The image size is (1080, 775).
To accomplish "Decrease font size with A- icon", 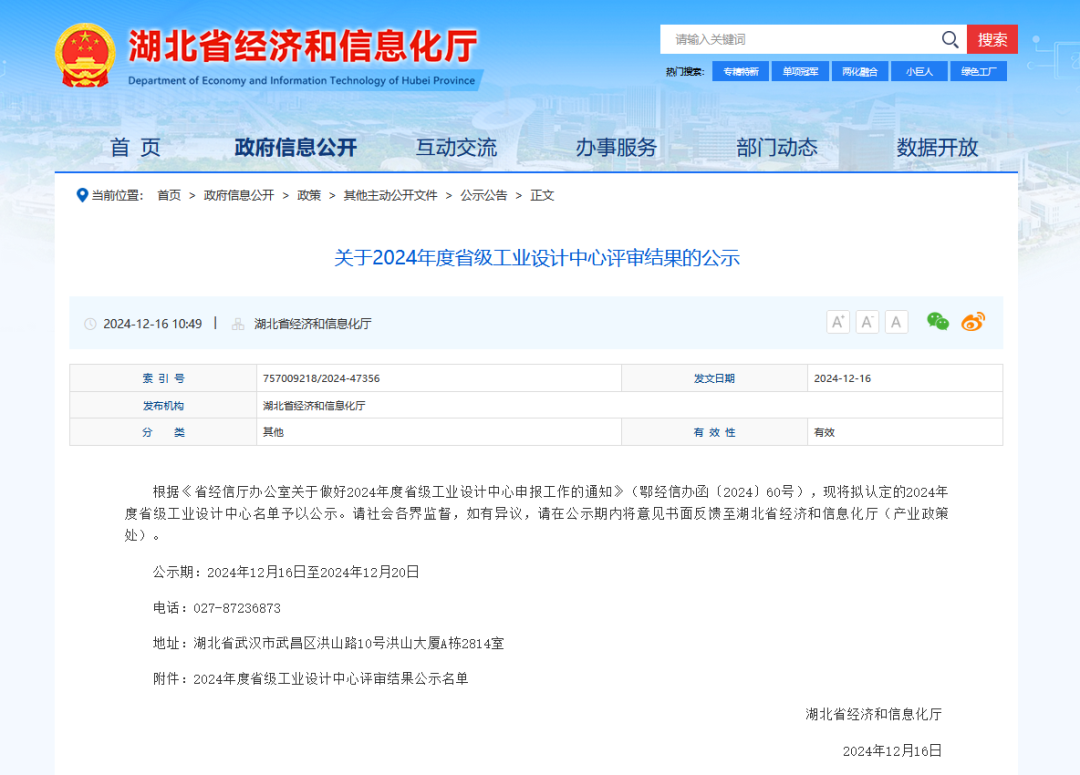I will tap(867, 322).
